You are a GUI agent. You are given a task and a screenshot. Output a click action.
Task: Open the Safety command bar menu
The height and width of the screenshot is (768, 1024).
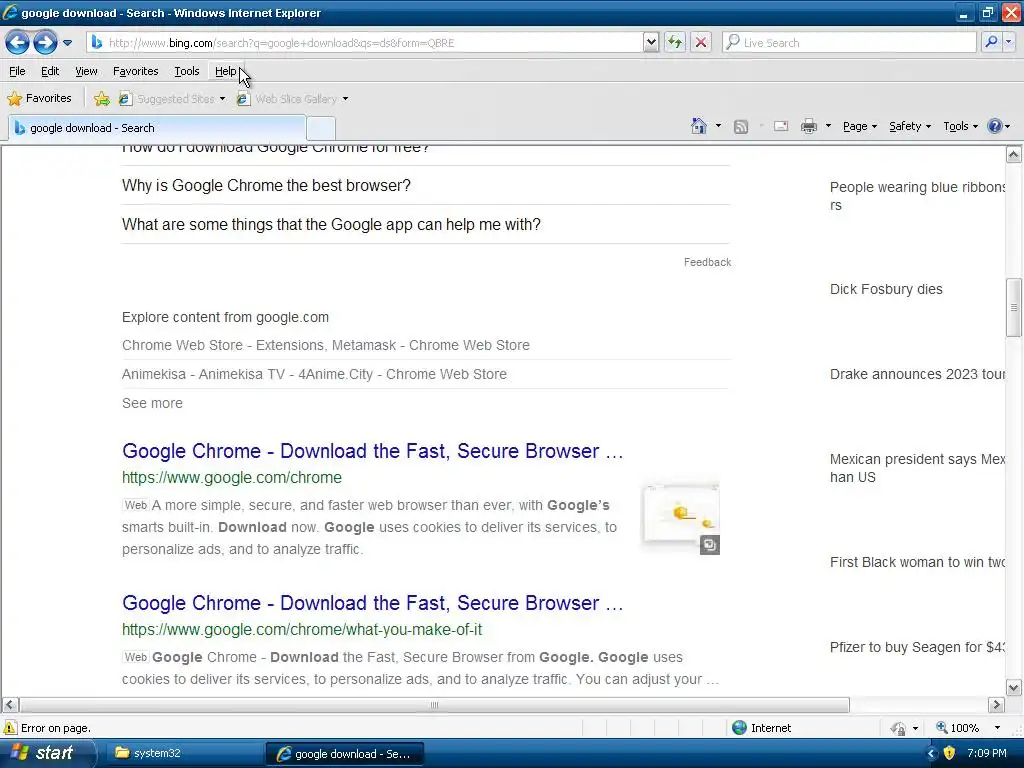(910, 127)
